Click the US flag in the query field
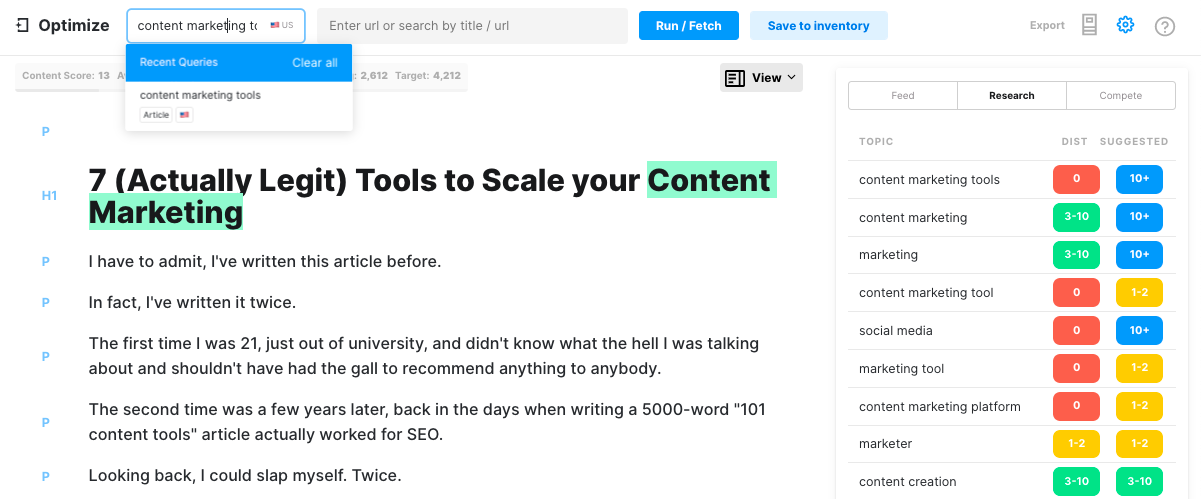 point(275,26)
